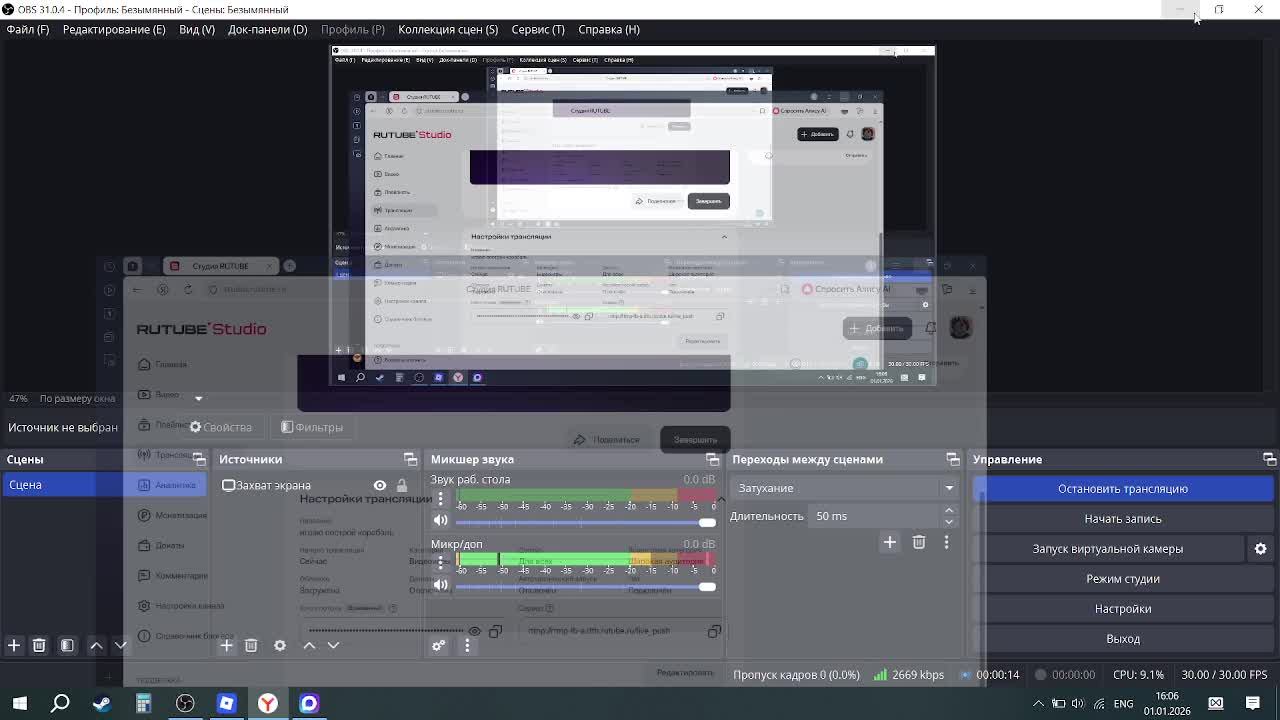The height and width of the screenshot is (720, 1280).
Task: Open 47% preview zoom dropdown
Action: (x=18, y=398)
